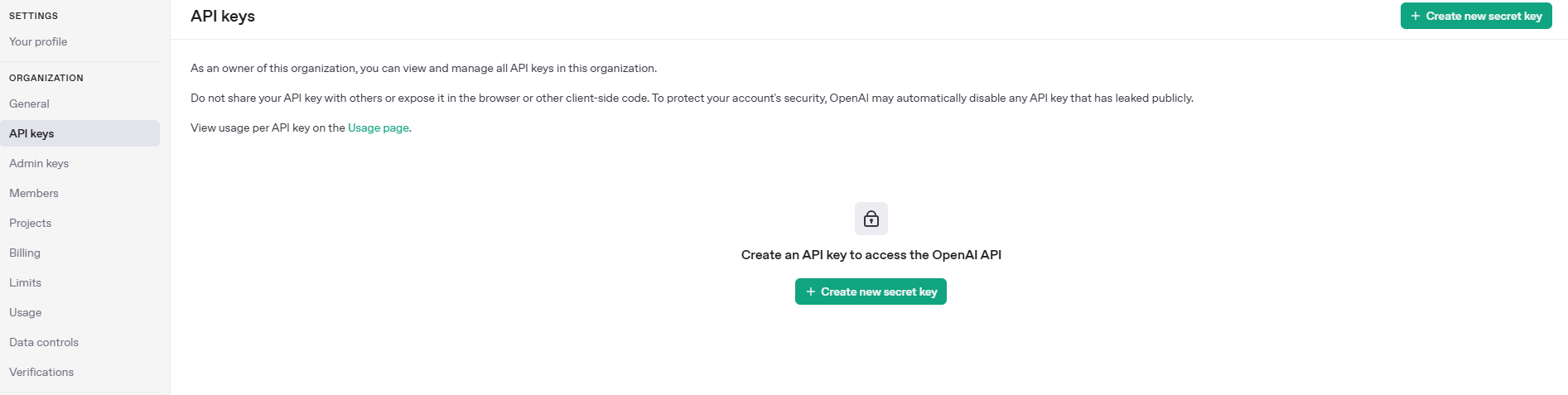Click the API keys page heading

(223, 16)
